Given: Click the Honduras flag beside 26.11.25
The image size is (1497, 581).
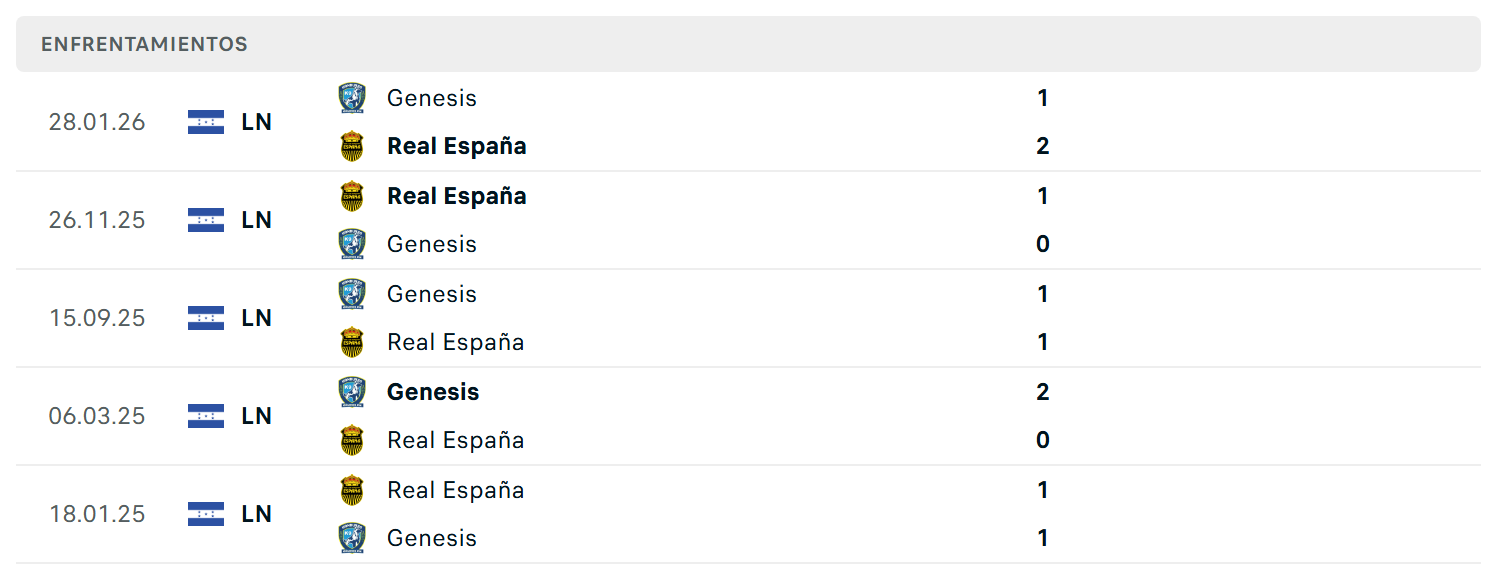Looking at the screenshot, I should [206, 220].
